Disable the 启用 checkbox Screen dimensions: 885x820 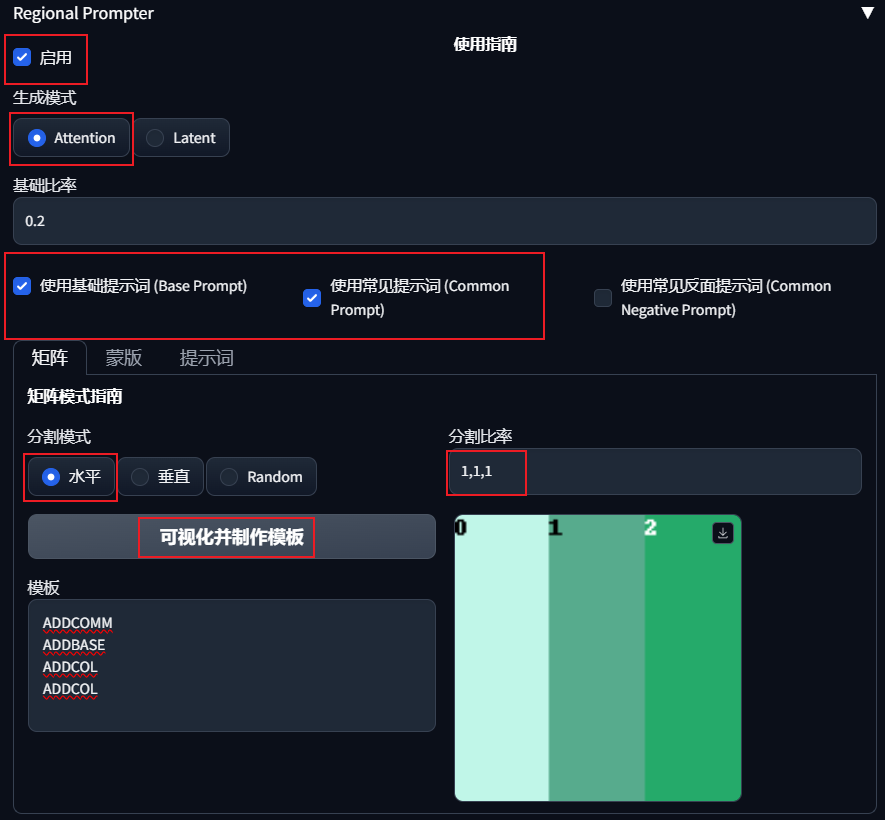coord(22,57)
